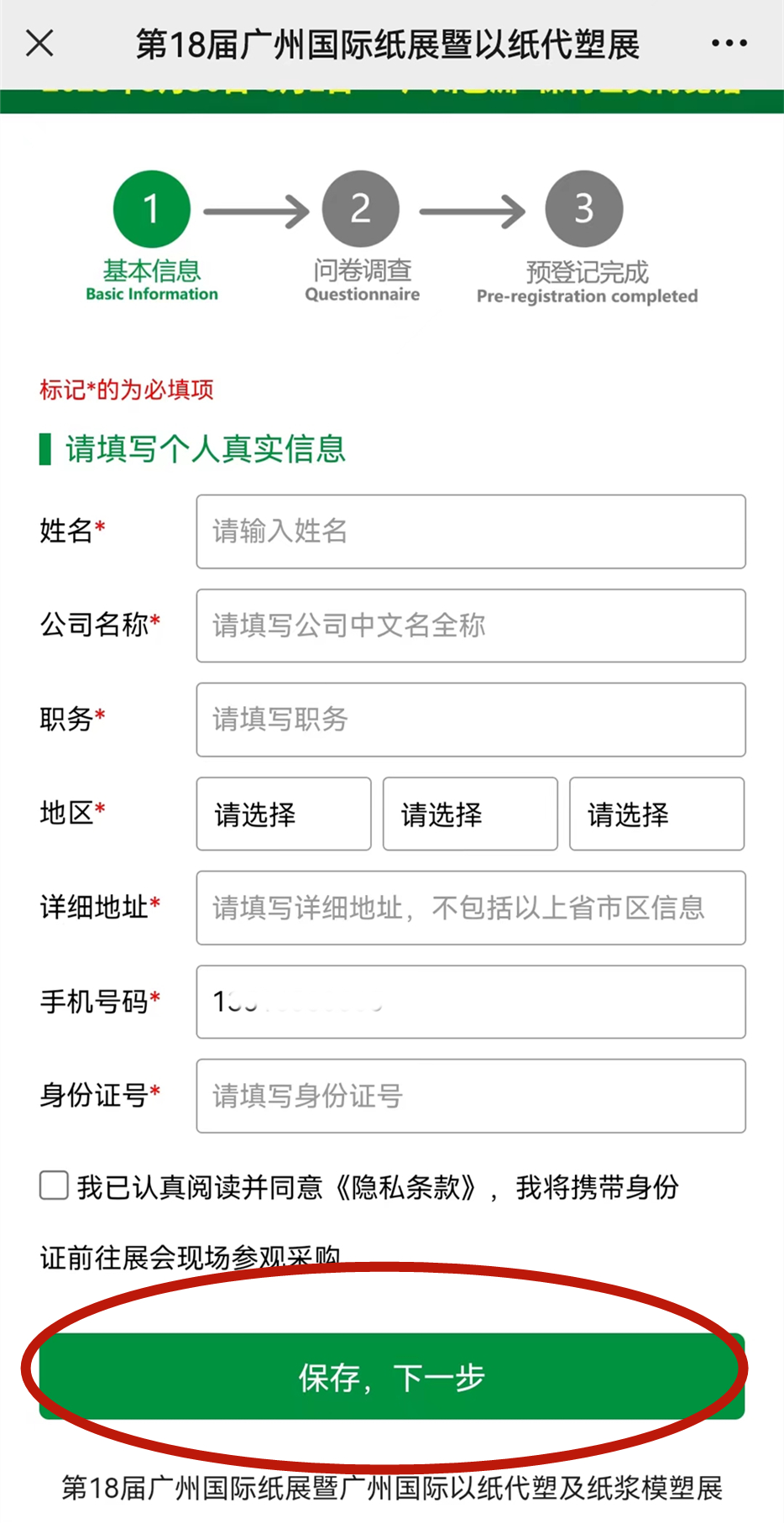Click the 详细地址 detailed address field
The width and height of the screenshot is (784, 1523).
(470, 908)
